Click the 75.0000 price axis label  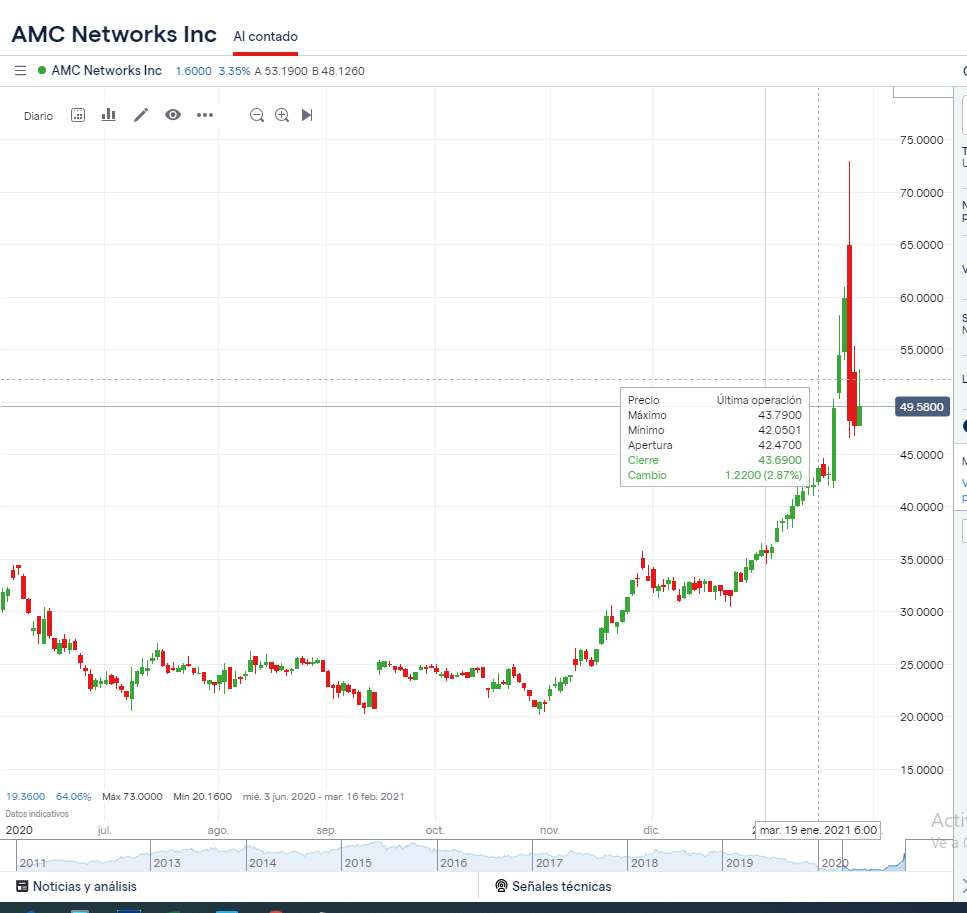click(x=921, y=140)
